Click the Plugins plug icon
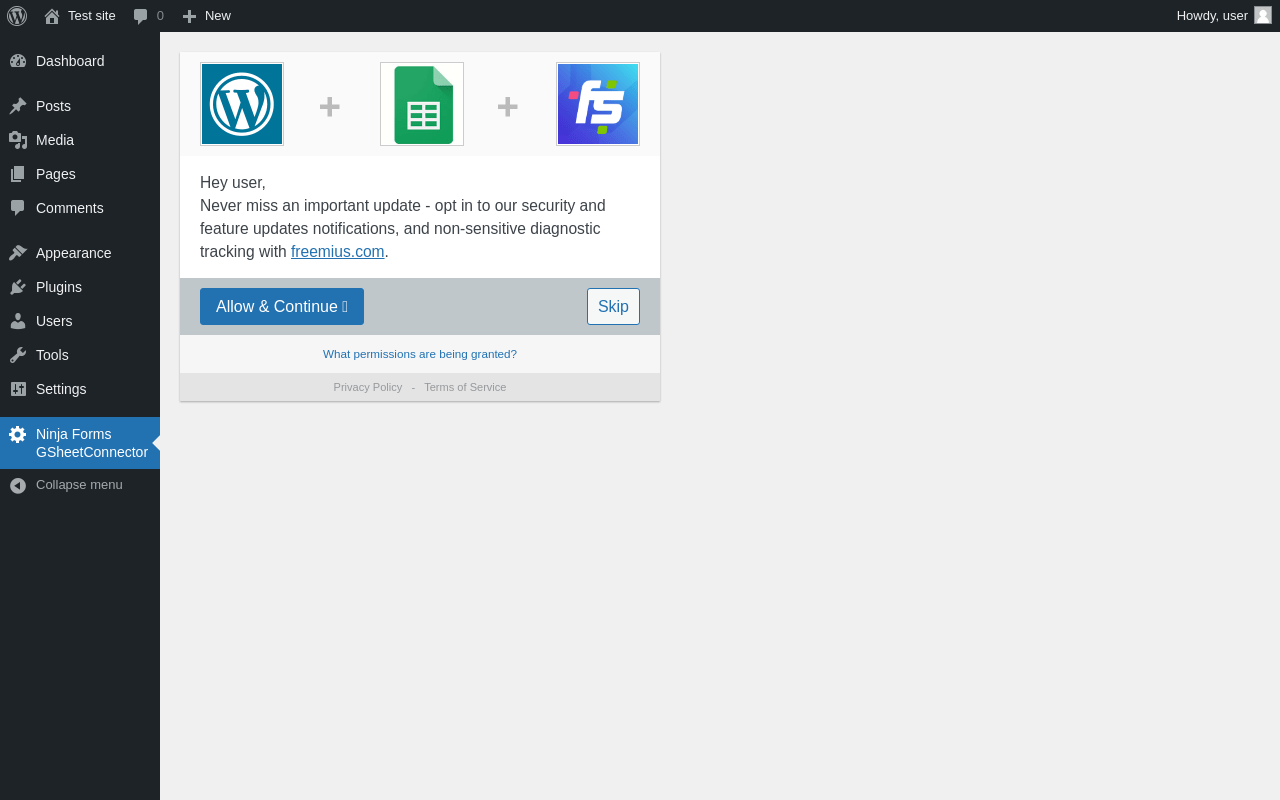1280x800 pixels. click(18, 287)
